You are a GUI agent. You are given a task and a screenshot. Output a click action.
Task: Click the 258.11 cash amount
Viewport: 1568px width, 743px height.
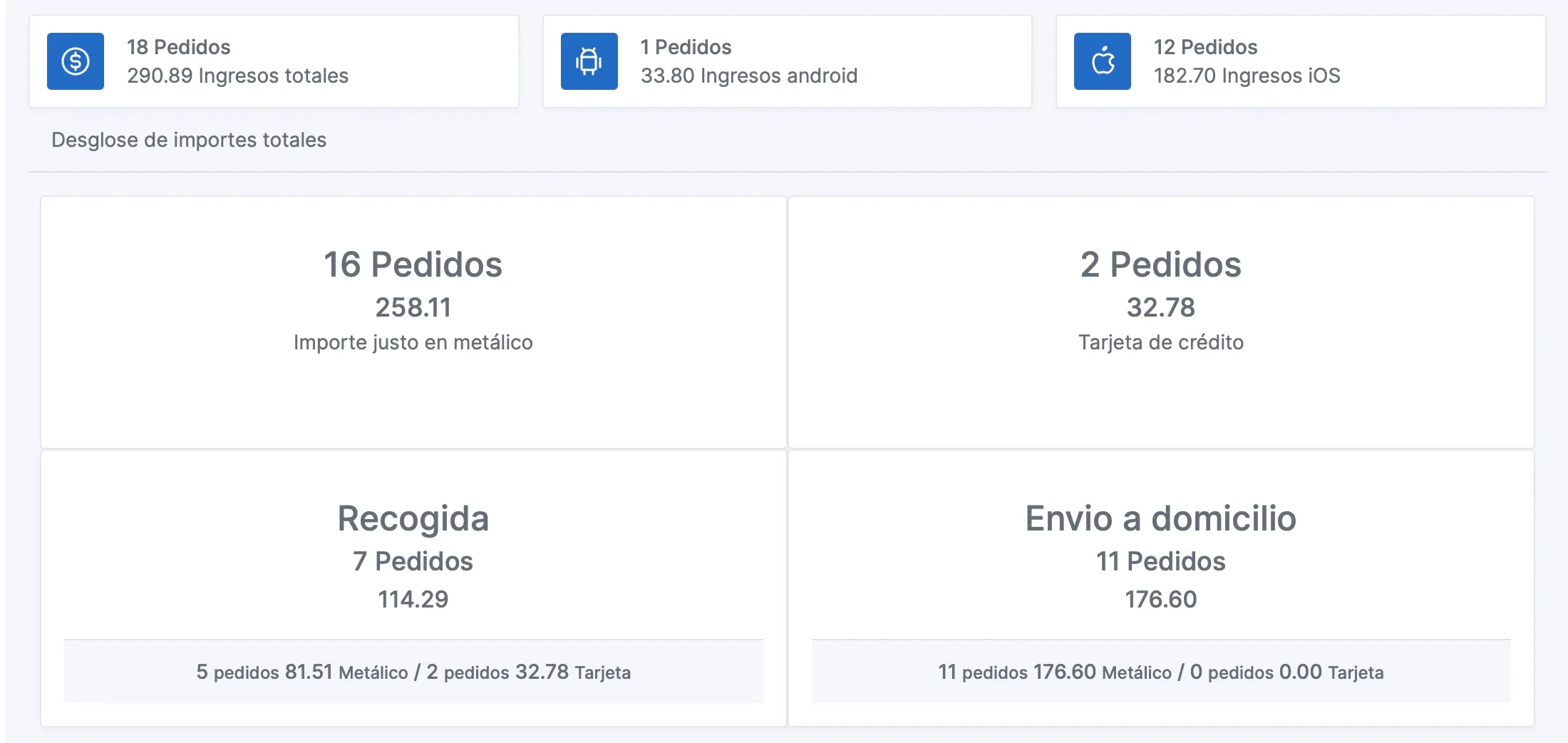point(413,307)
